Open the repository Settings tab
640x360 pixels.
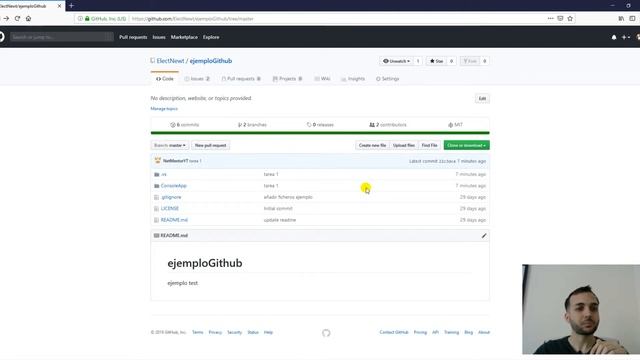[x=388, y=79]
